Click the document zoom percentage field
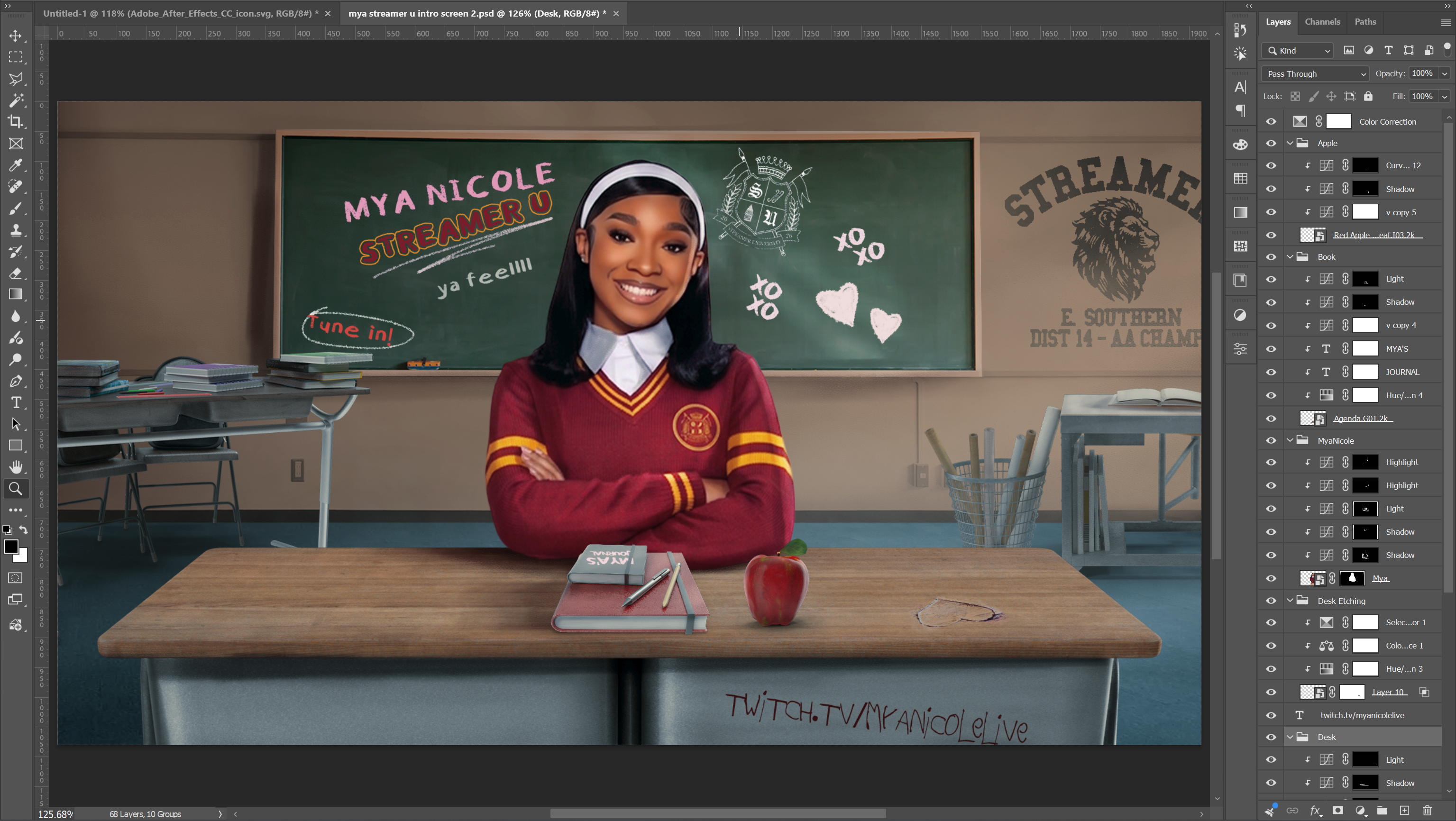The image size is (1456, 821). (55, 814)
